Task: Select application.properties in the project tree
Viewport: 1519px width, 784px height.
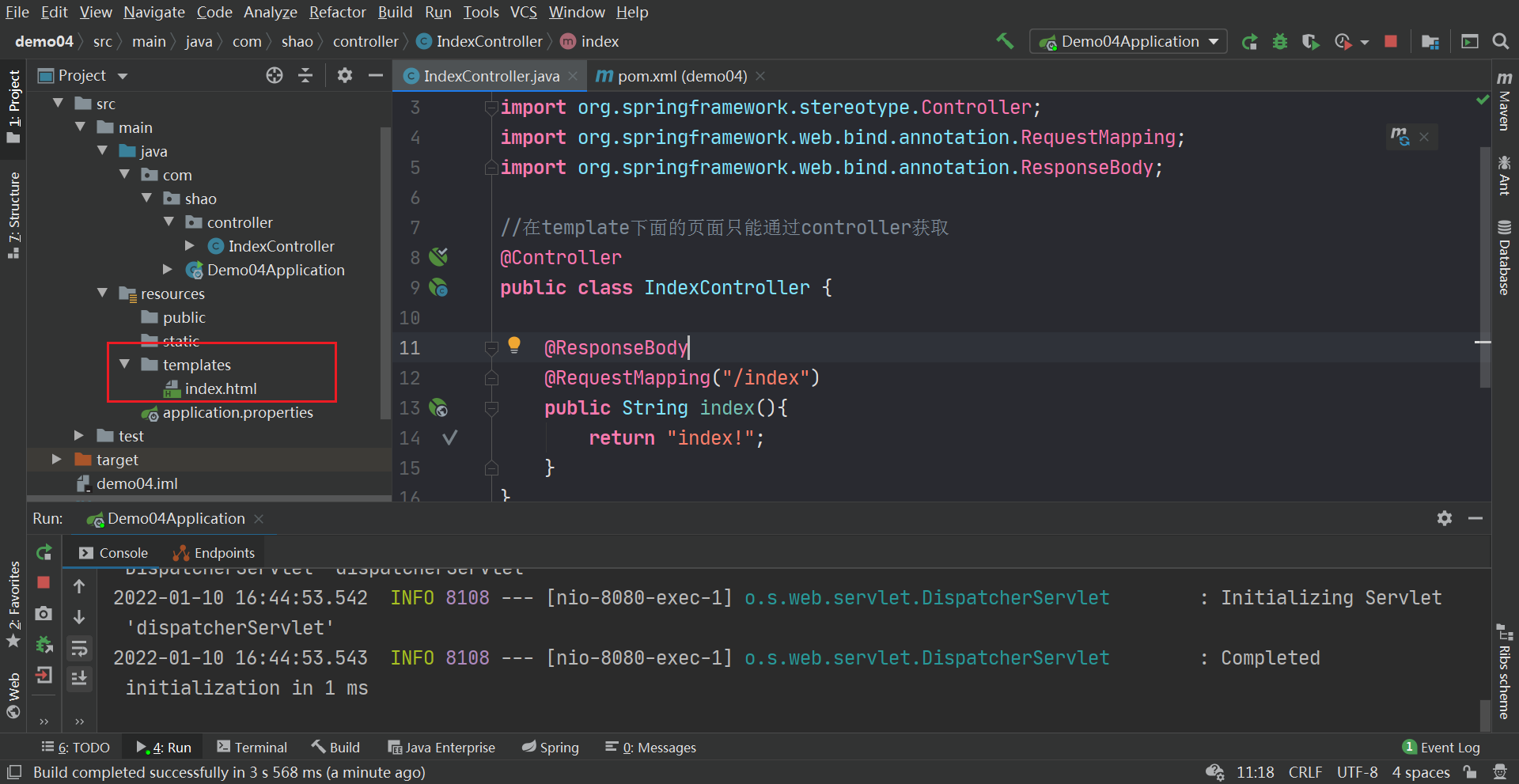Action: (x=227, y=412)
